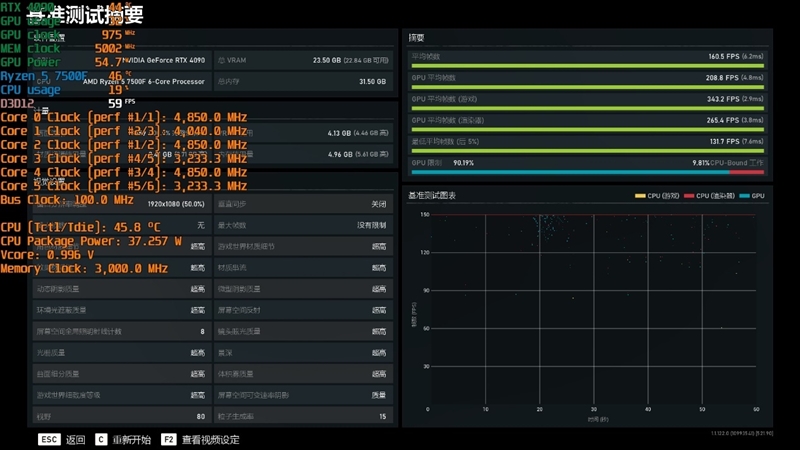This screenshot has width=800, height=450.
Task: Click the build version text at bottom right
Action: pos(742,433)
